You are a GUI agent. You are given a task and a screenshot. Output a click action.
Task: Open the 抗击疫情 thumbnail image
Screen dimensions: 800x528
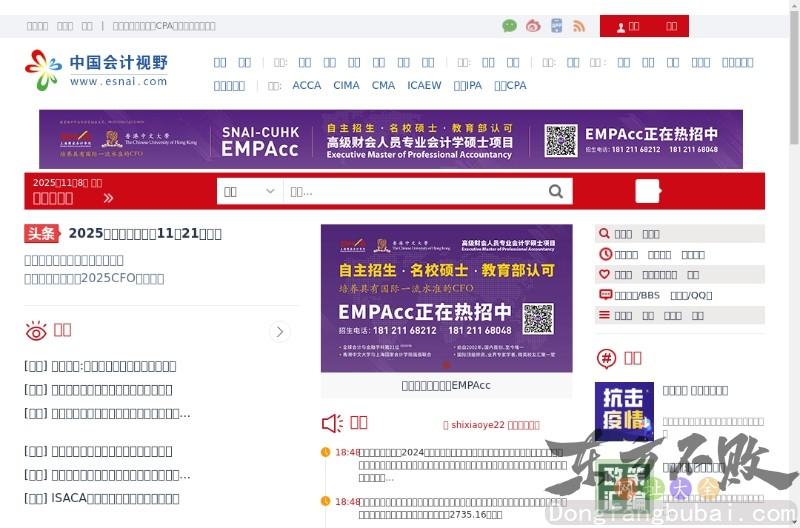point(624,412)
